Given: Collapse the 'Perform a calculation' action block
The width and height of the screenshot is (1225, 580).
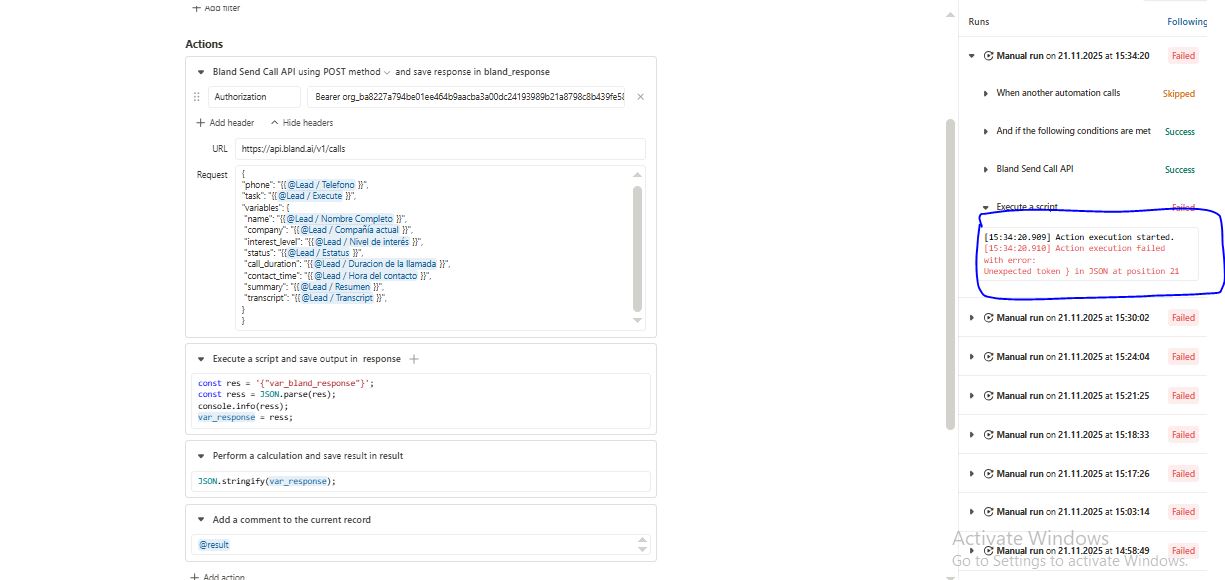Looking at the screenshot, I should (200, 456).
